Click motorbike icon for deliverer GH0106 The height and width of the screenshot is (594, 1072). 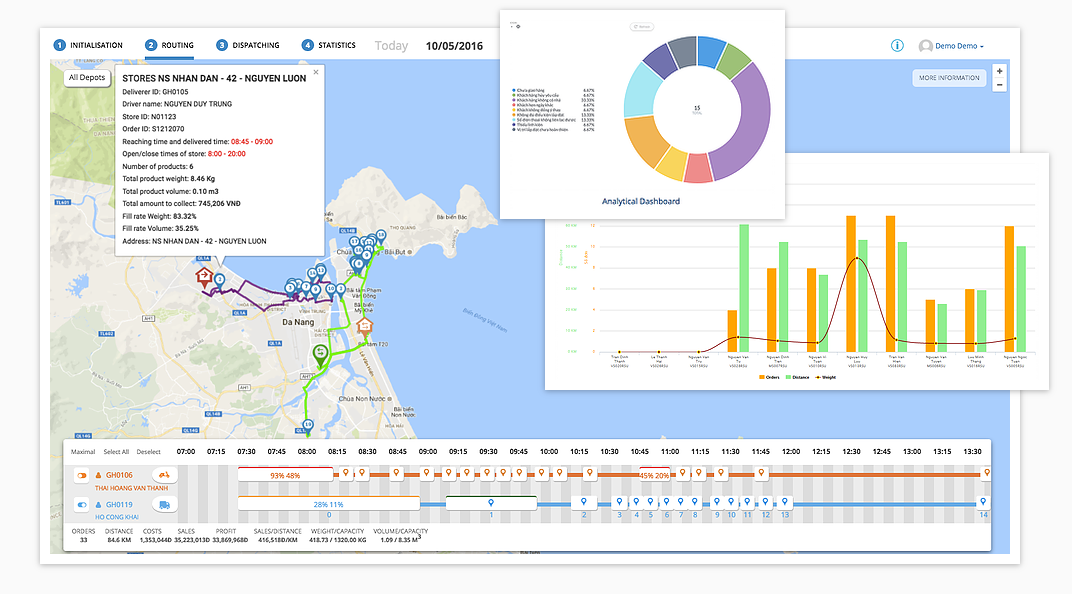click(162, 475)
